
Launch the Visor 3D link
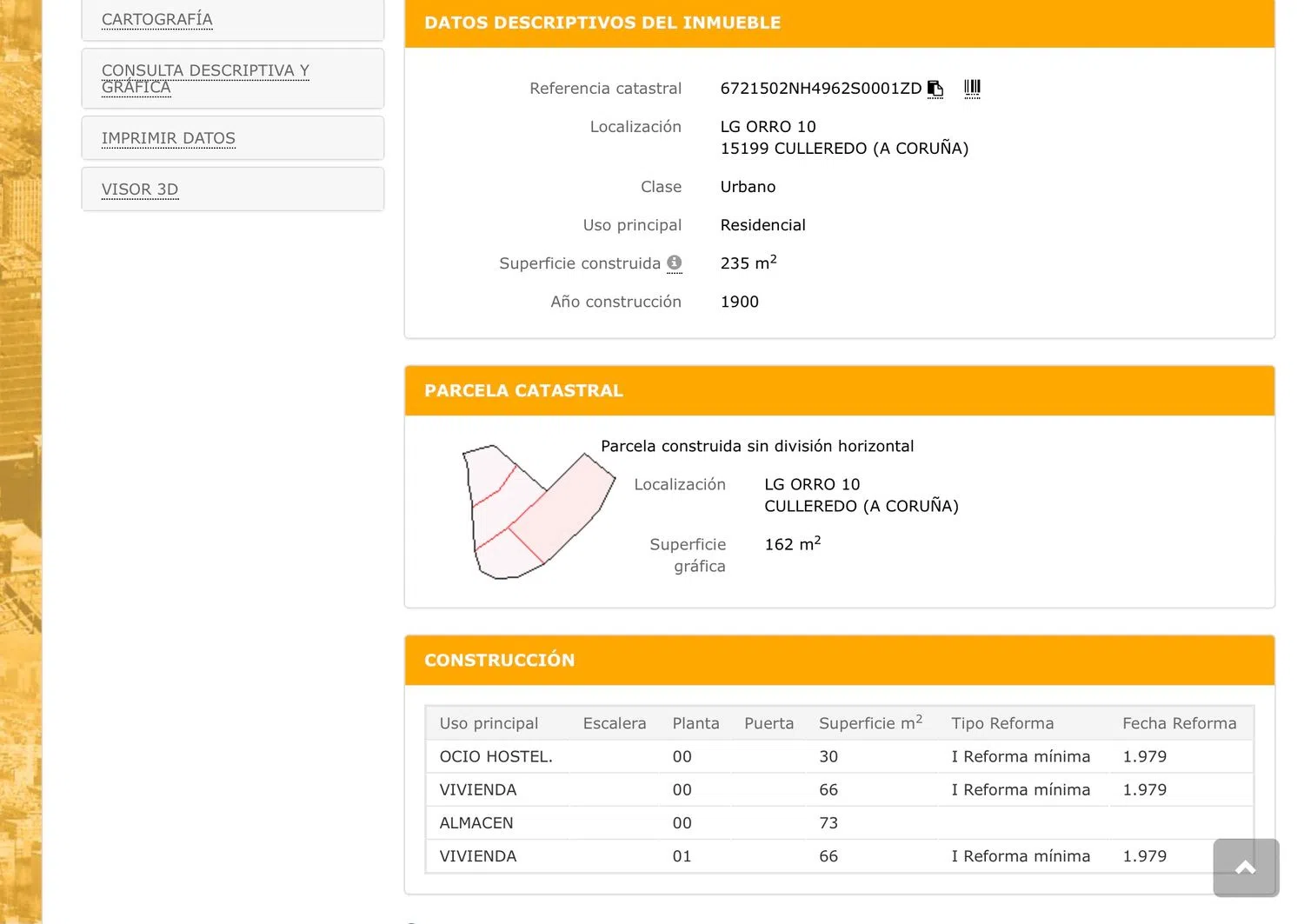(140, 189)
